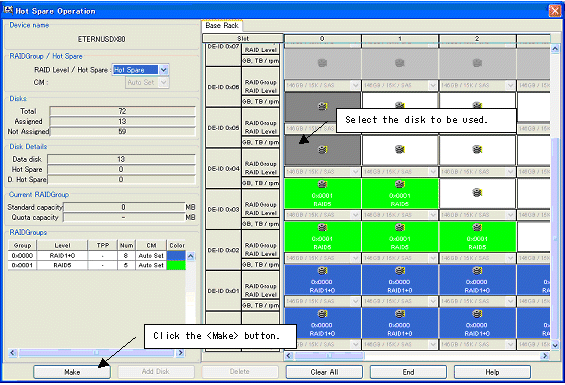Select the 0x0001 RAID5 row in the RAIDGroups table
The width and height of the screenshot is (565, 385).
(97, 265)
